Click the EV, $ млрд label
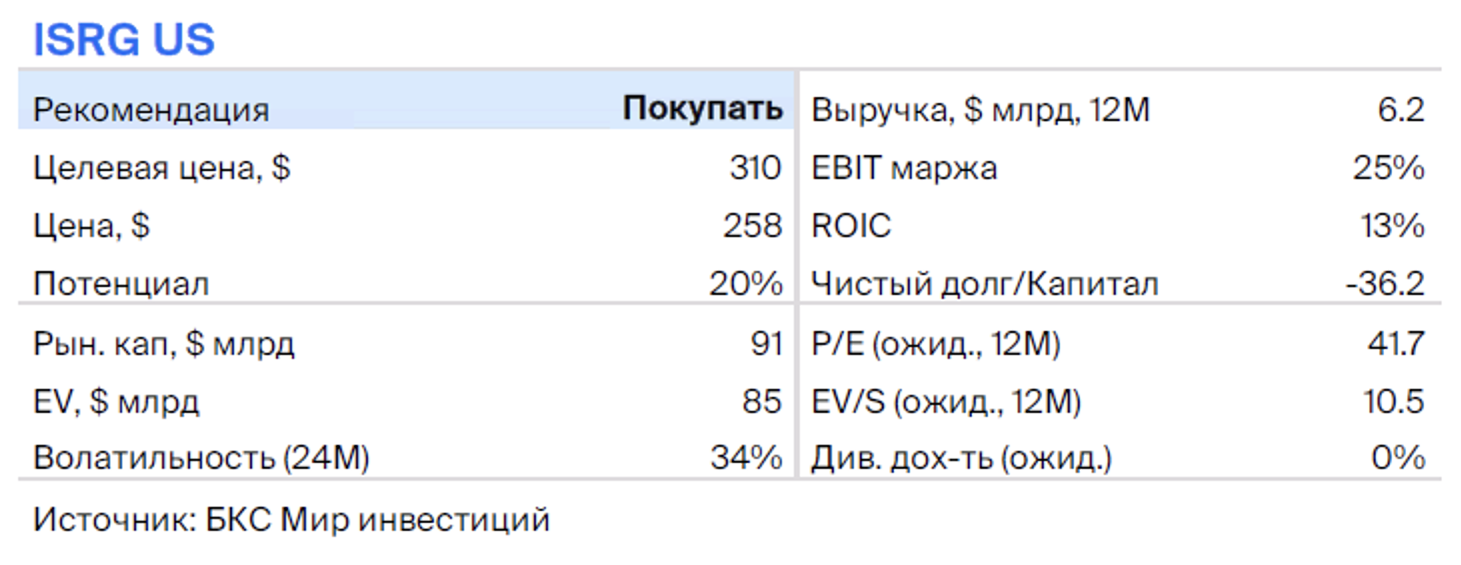The width and height of the screenshot is (1461, 565). click(x=116, y=403)
